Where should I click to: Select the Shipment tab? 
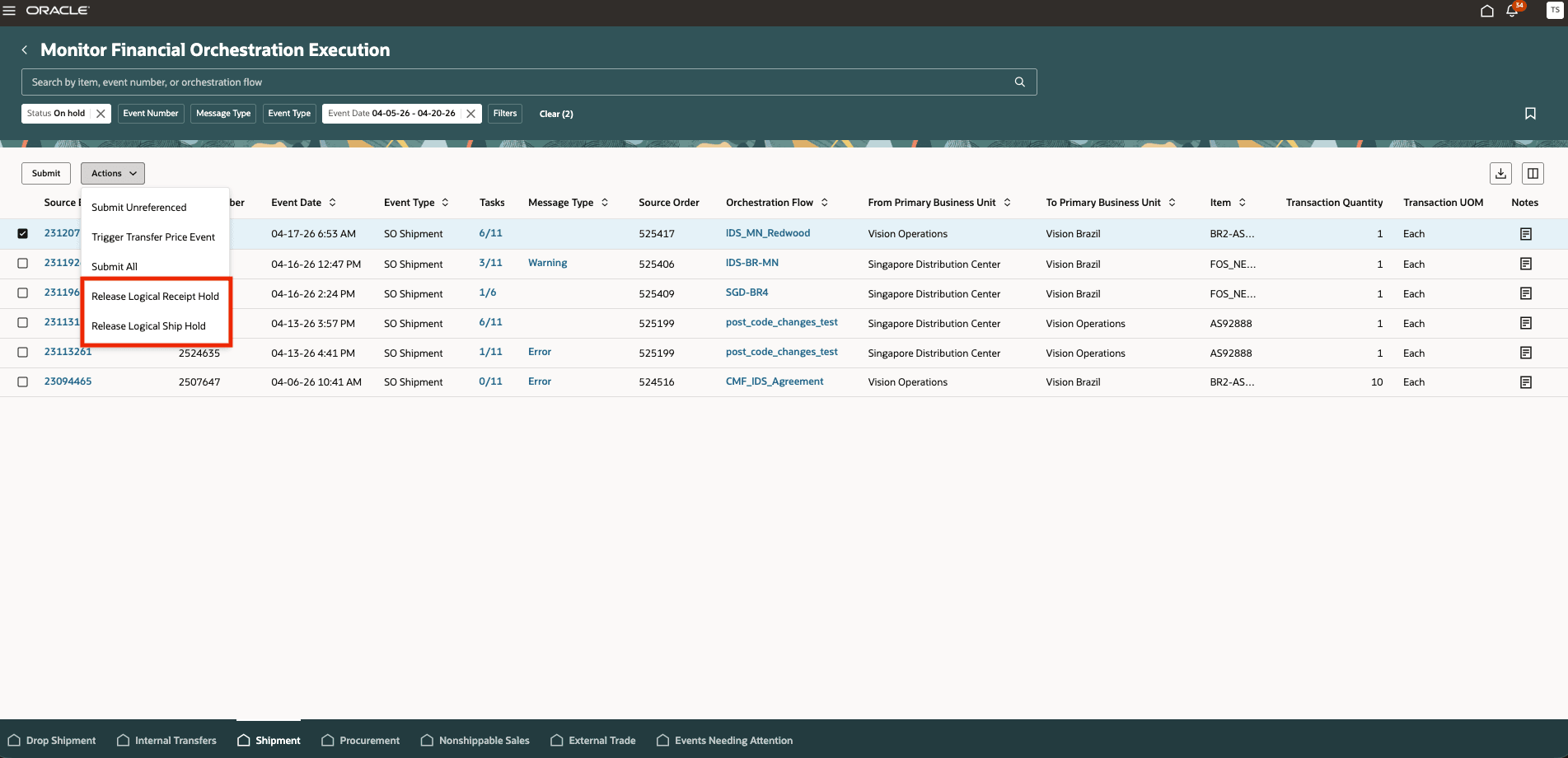point(269,741)
